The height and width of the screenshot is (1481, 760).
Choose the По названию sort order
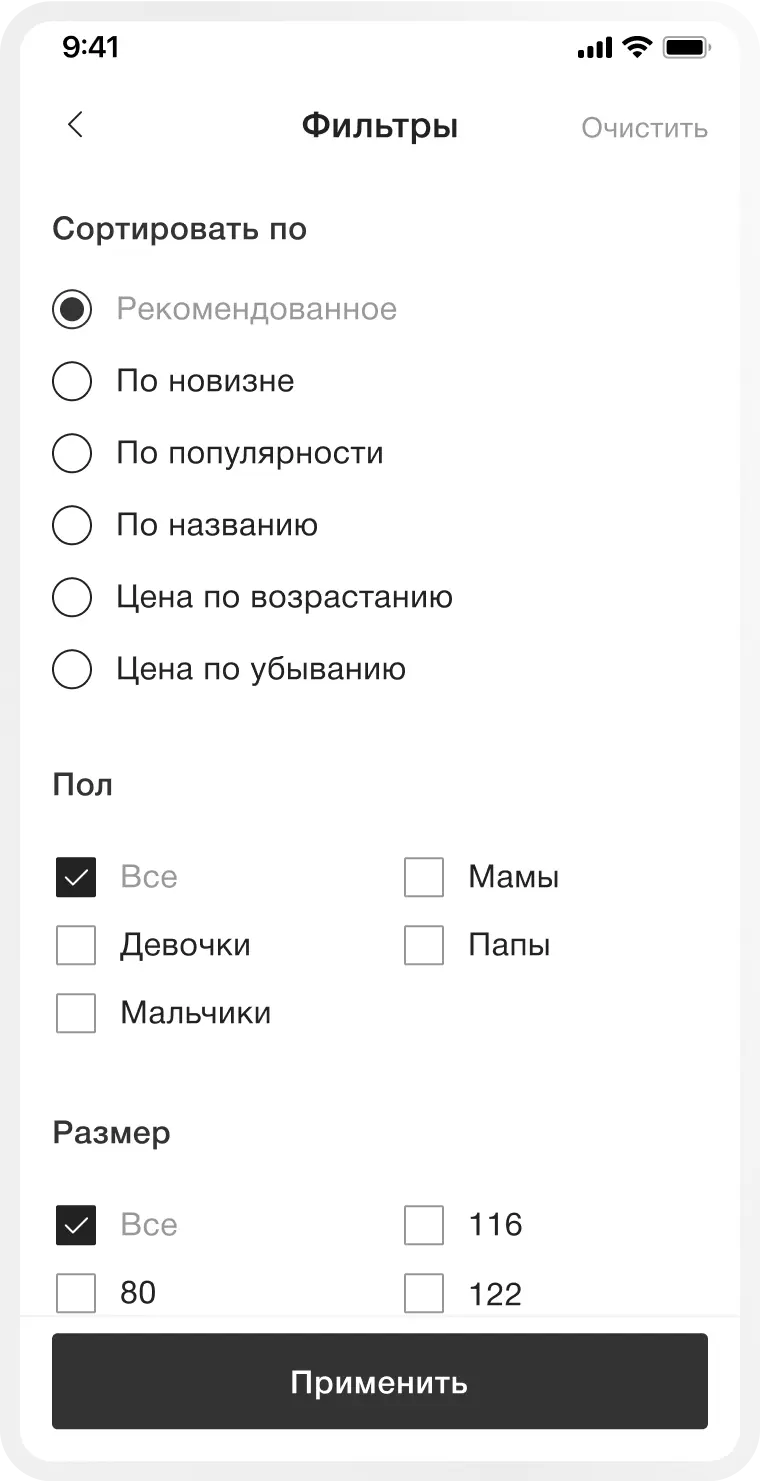coord(72,525)
